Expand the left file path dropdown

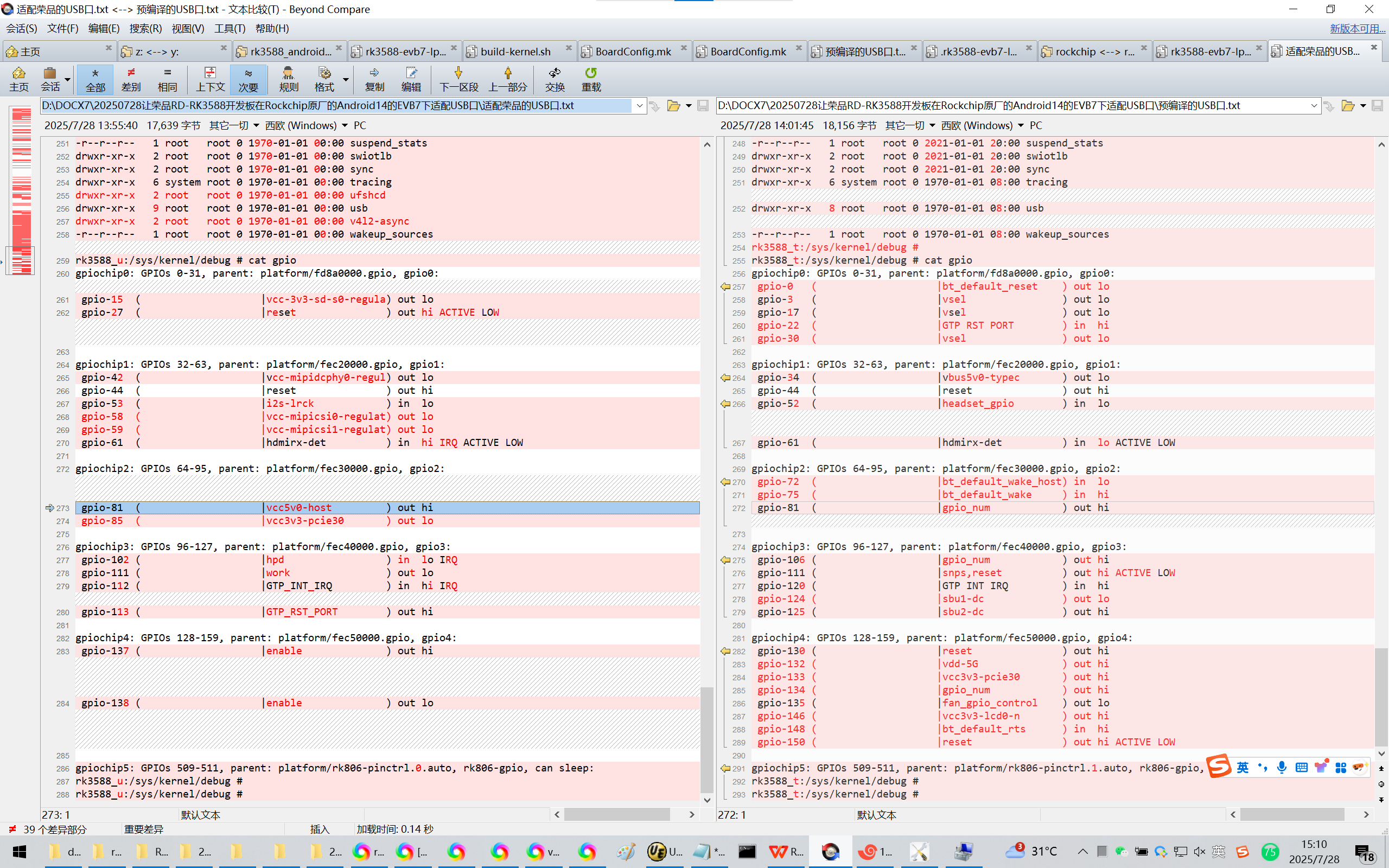(x=639, y=106)
